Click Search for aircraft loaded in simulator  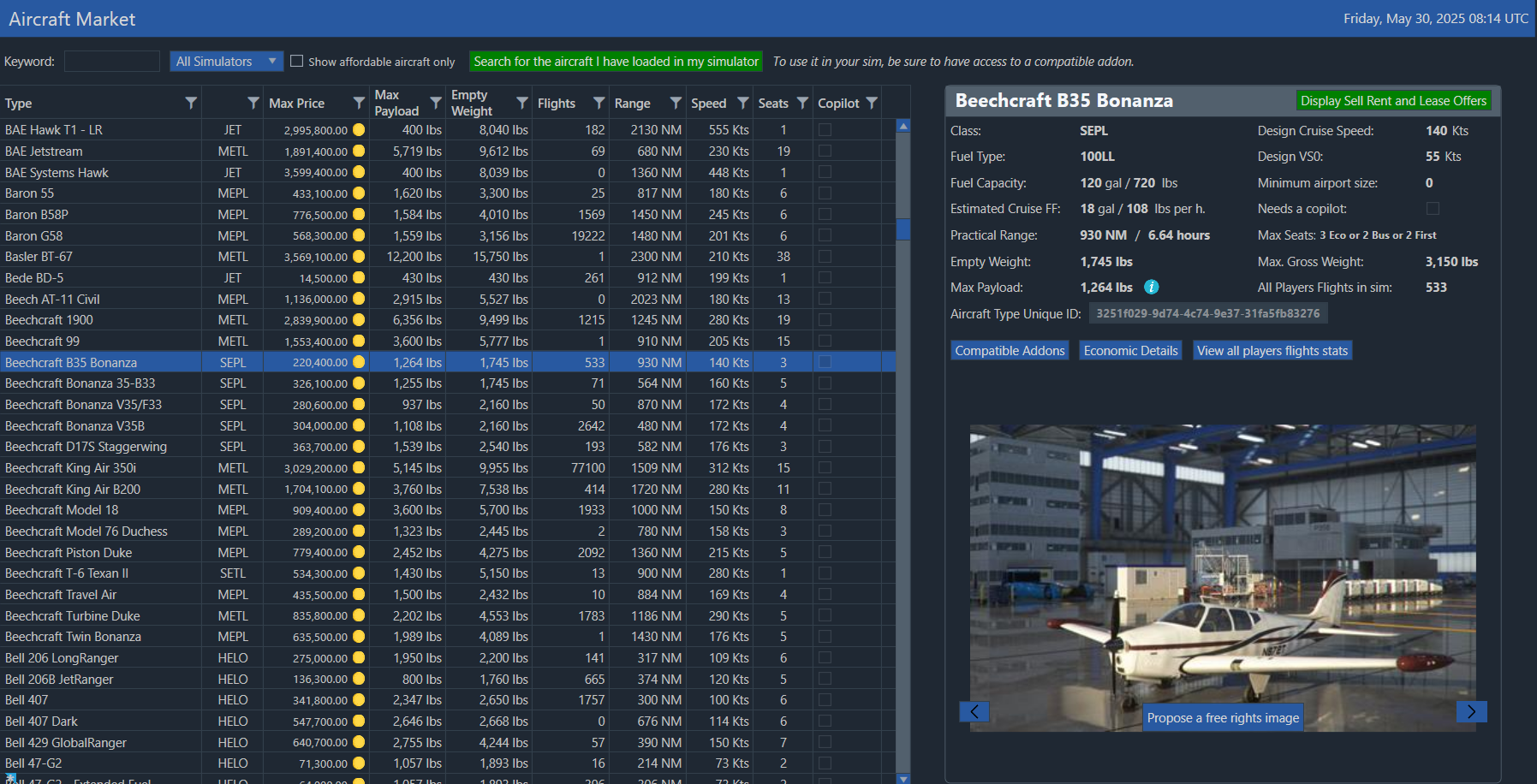coord(616,62)
